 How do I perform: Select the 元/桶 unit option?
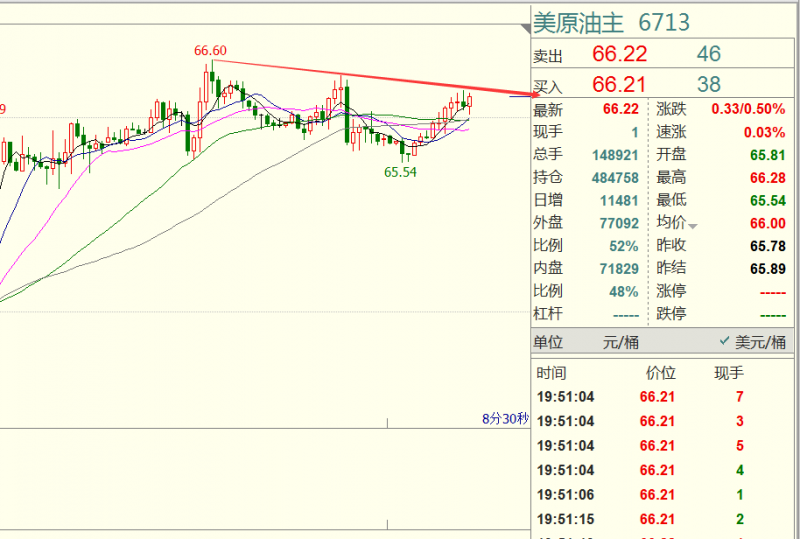[620, 342]
